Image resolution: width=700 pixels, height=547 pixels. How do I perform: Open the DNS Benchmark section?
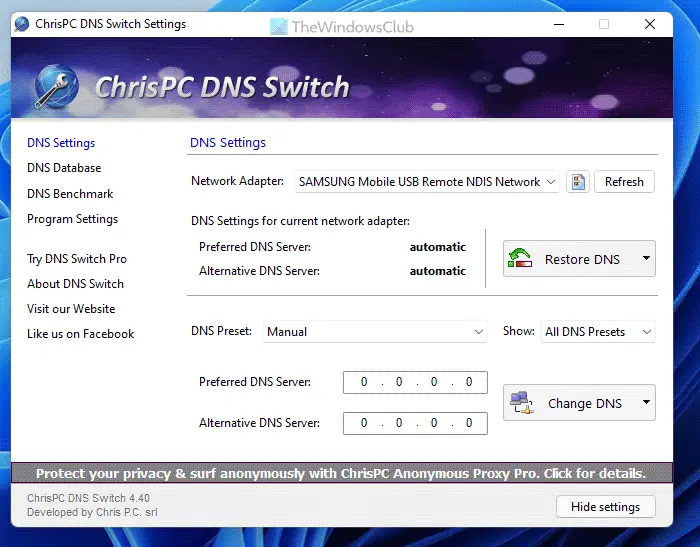pos(70,194)
